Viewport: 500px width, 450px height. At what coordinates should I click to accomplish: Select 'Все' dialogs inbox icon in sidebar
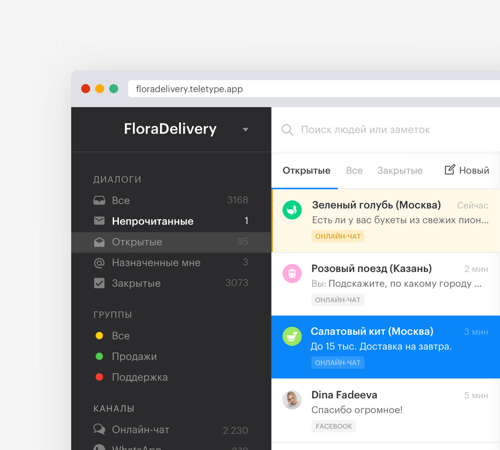tap(99, 200)
